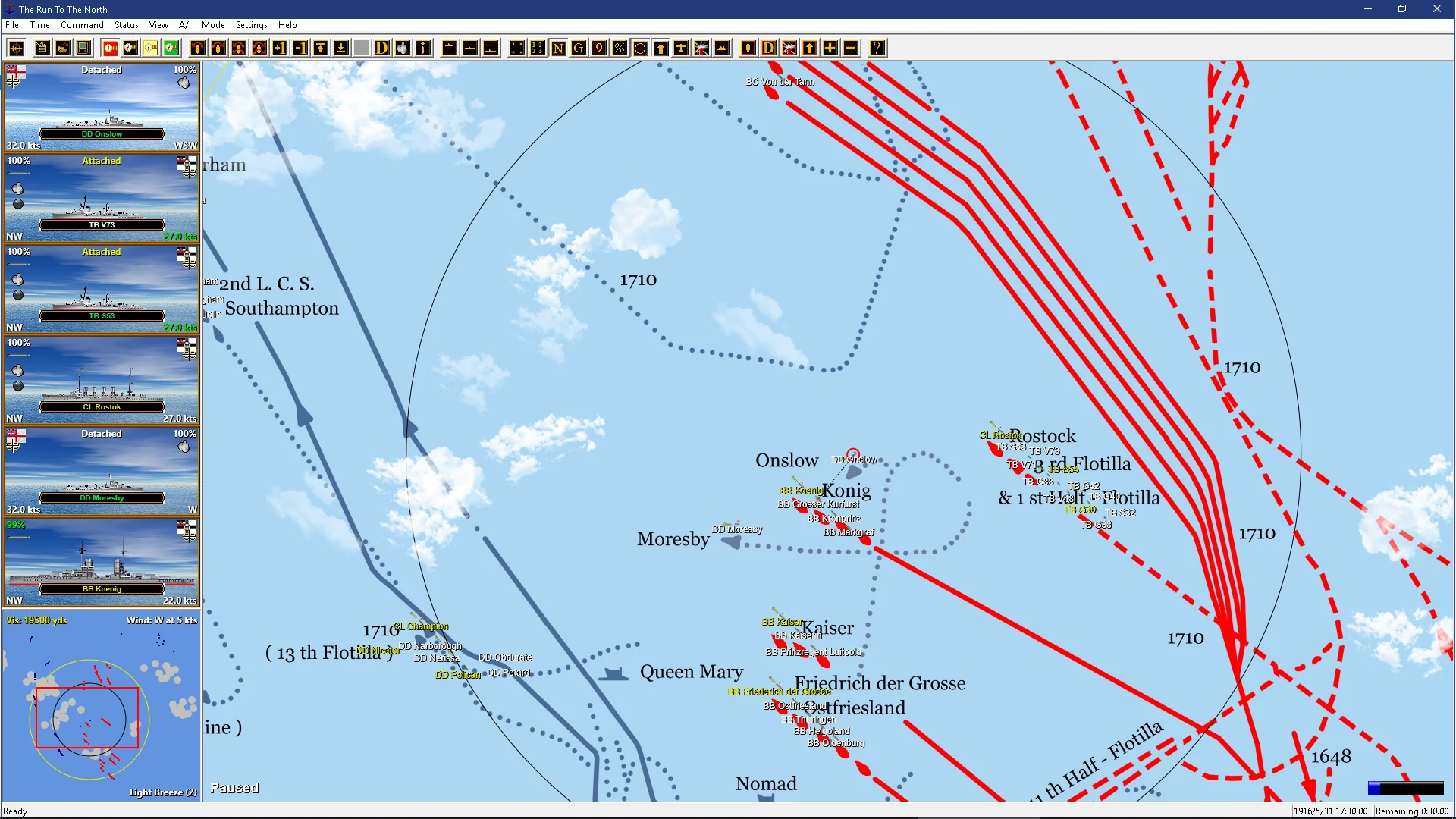
Task: Click the red clock time icon
Action: pos(111,49)
